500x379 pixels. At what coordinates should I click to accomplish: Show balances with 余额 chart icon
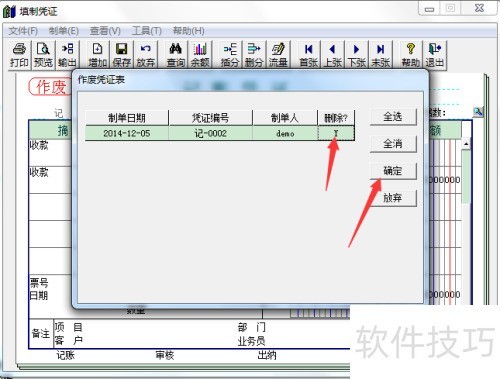tap(200, 55)
